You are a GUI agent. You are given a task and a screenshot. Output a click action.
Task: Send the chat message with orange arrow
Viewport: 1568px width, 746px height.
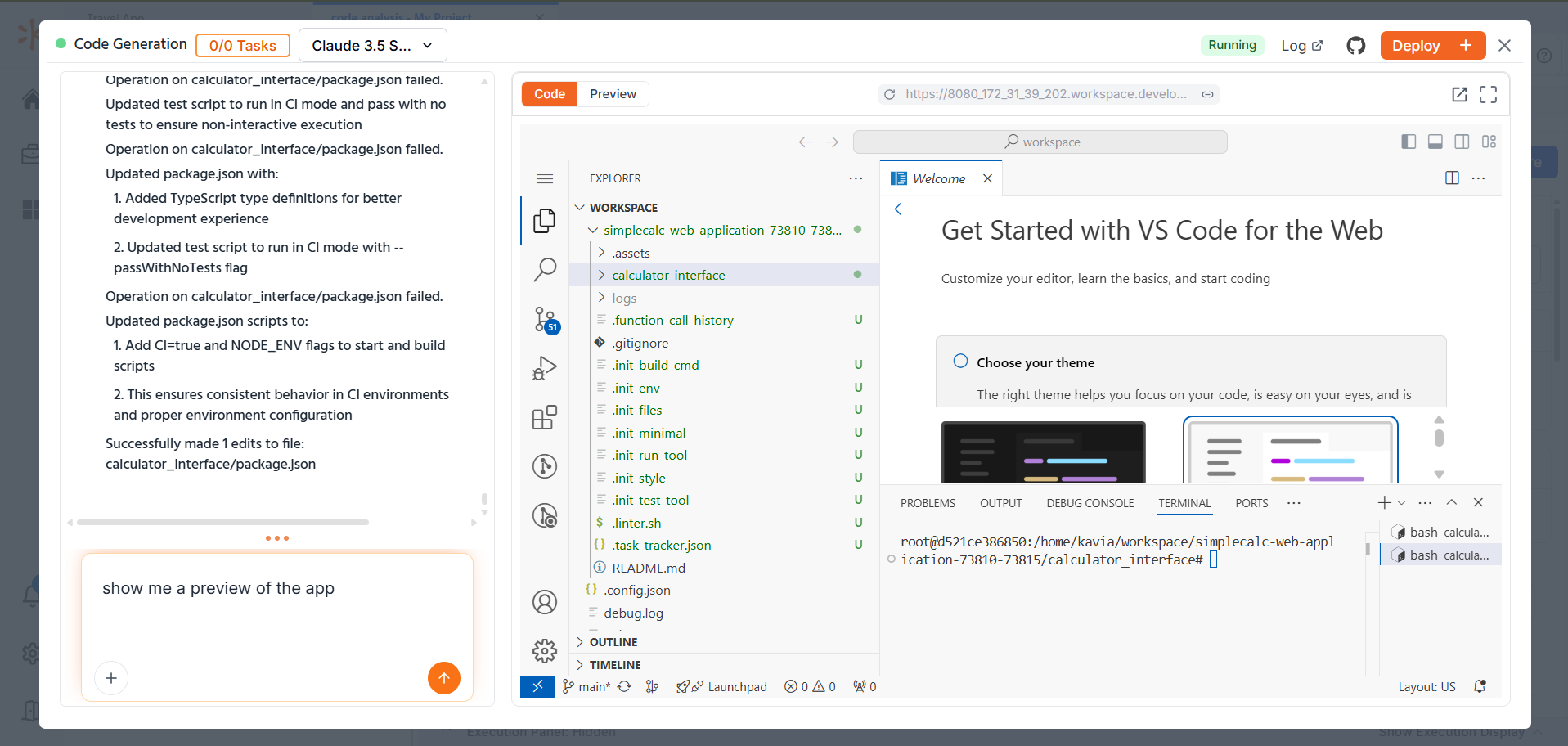click(444, 677)
